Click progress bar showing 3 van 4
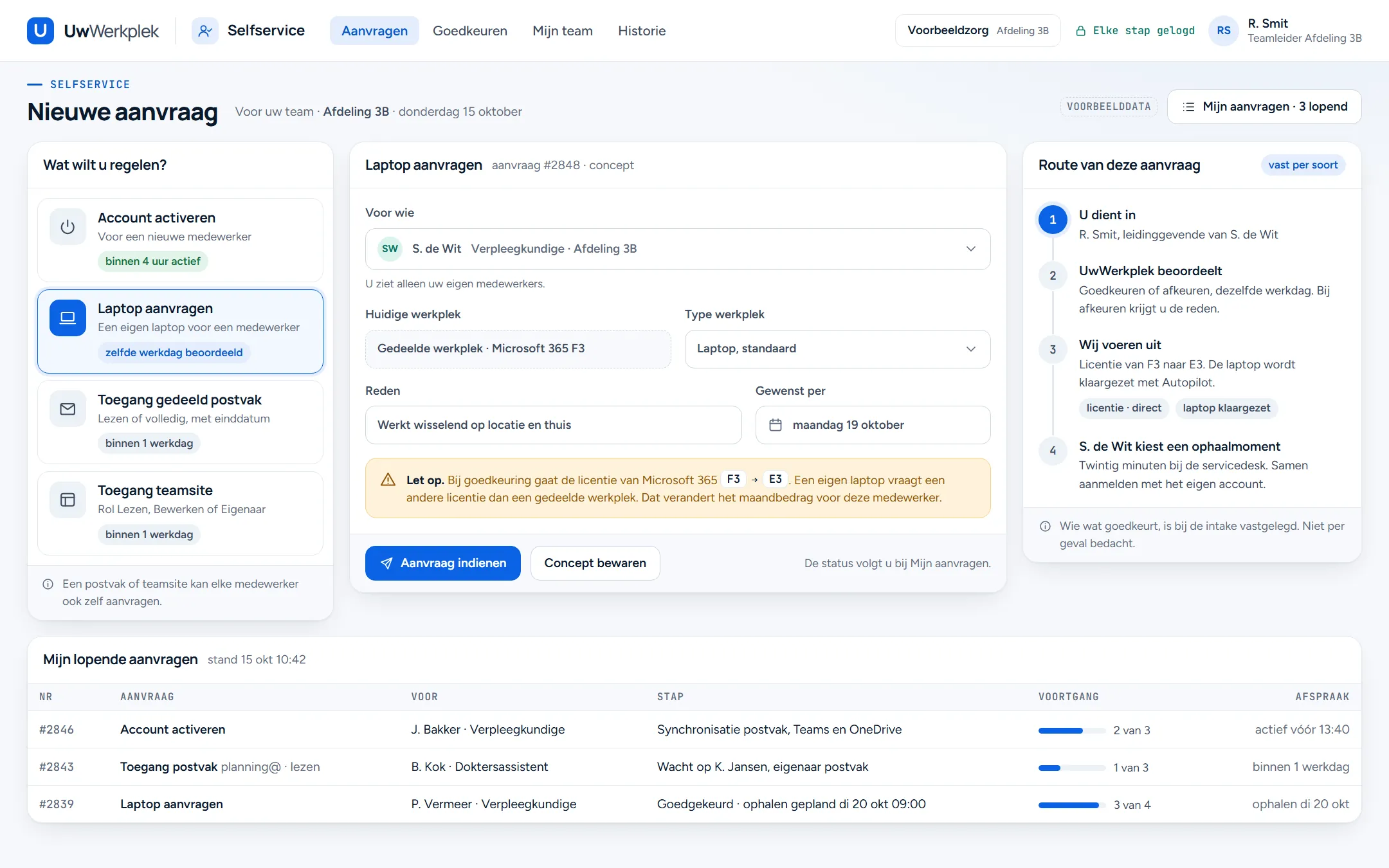This screenshot has height=868, width=1389. (x=1071, y=805)
